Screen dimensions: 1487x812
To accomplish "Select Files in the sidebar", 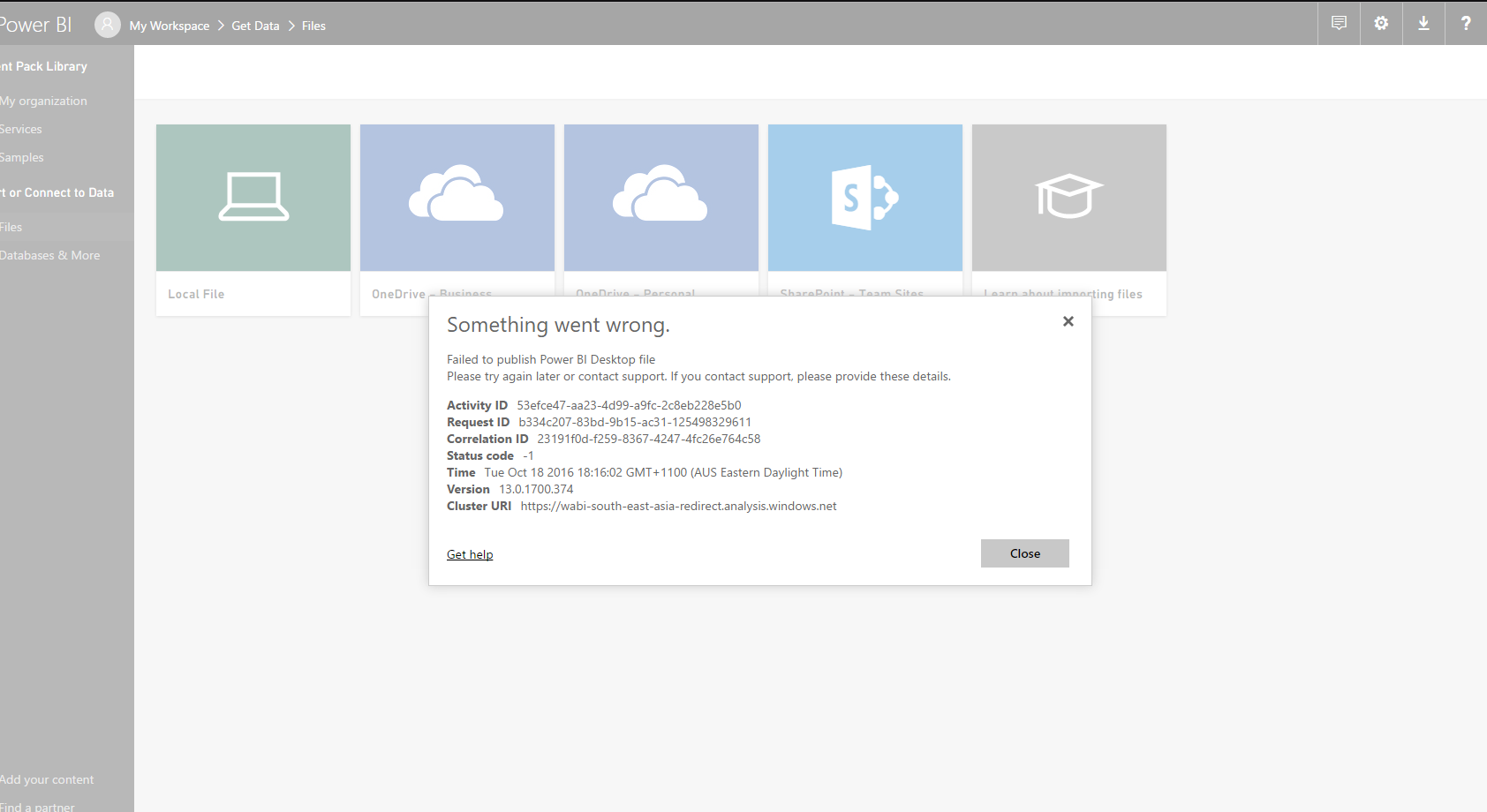I will tap(67, 227).
